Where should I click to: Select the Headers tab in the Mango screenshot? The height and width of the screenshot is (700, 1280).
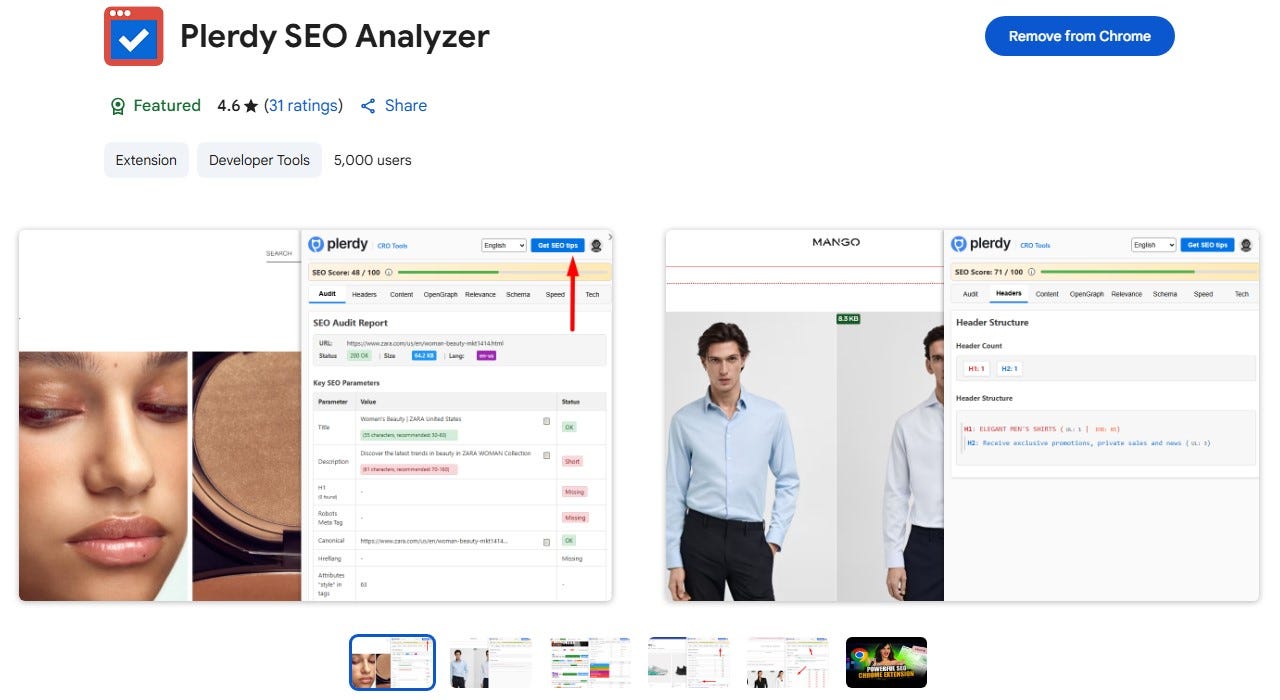(1009, 294)
